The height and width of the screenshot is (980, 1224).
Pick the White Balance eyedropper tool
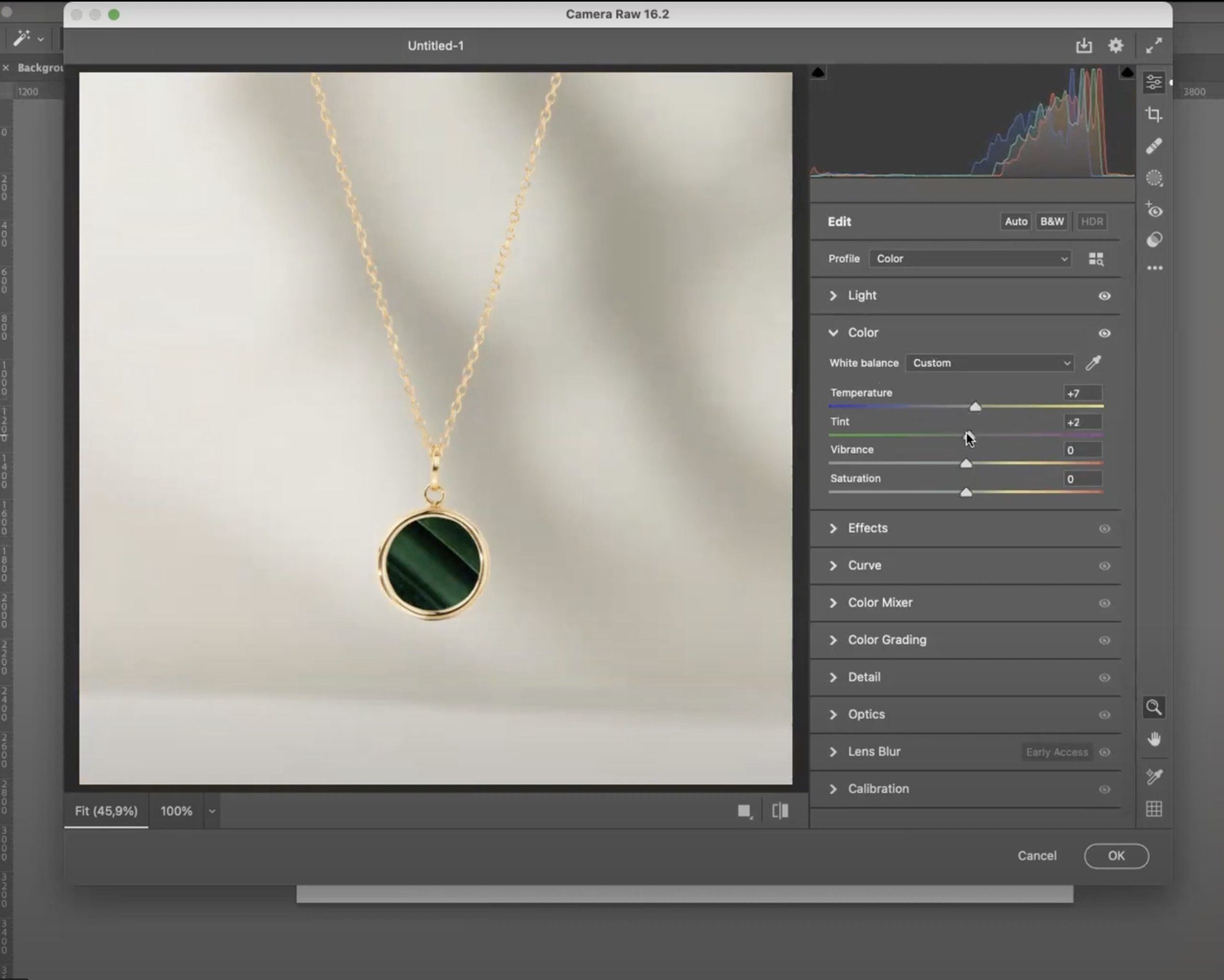pos(1093,363)
